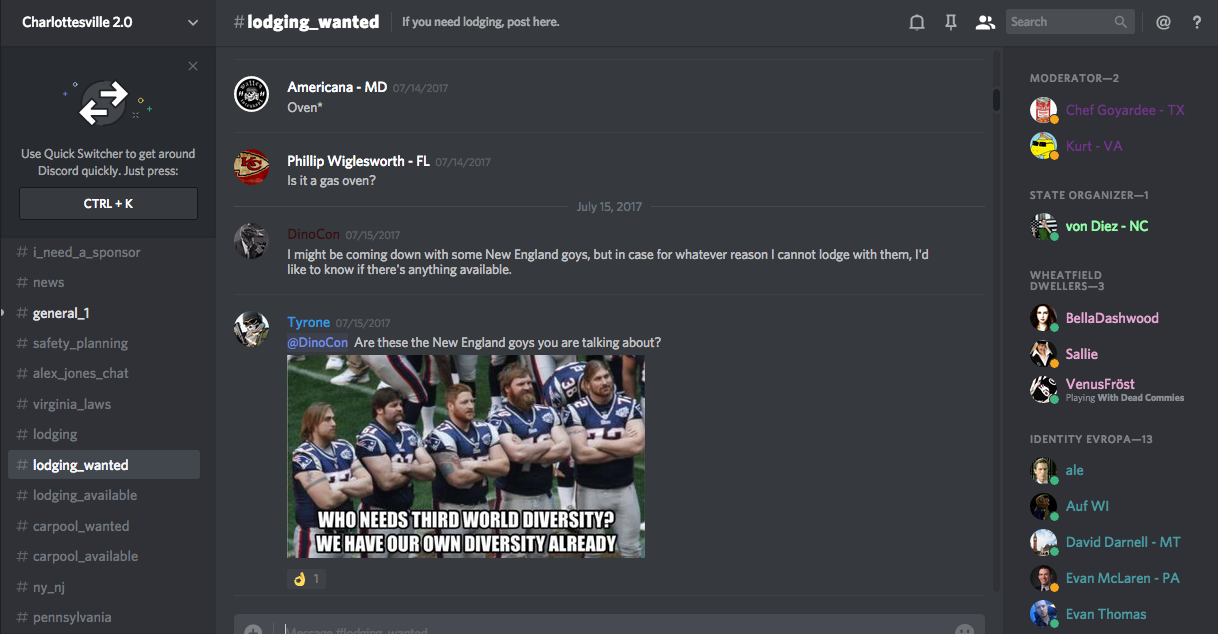Click the CTRL + K button

click(x=108, y=203)
